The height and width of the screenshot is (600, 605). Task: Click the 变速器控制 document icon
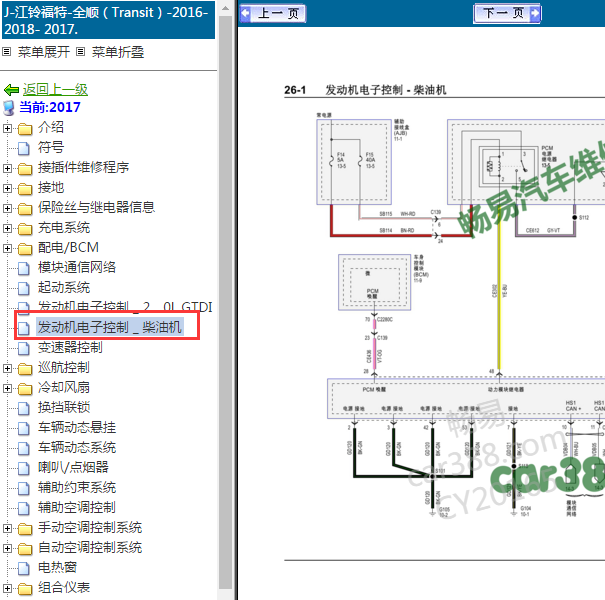[24, 348]
